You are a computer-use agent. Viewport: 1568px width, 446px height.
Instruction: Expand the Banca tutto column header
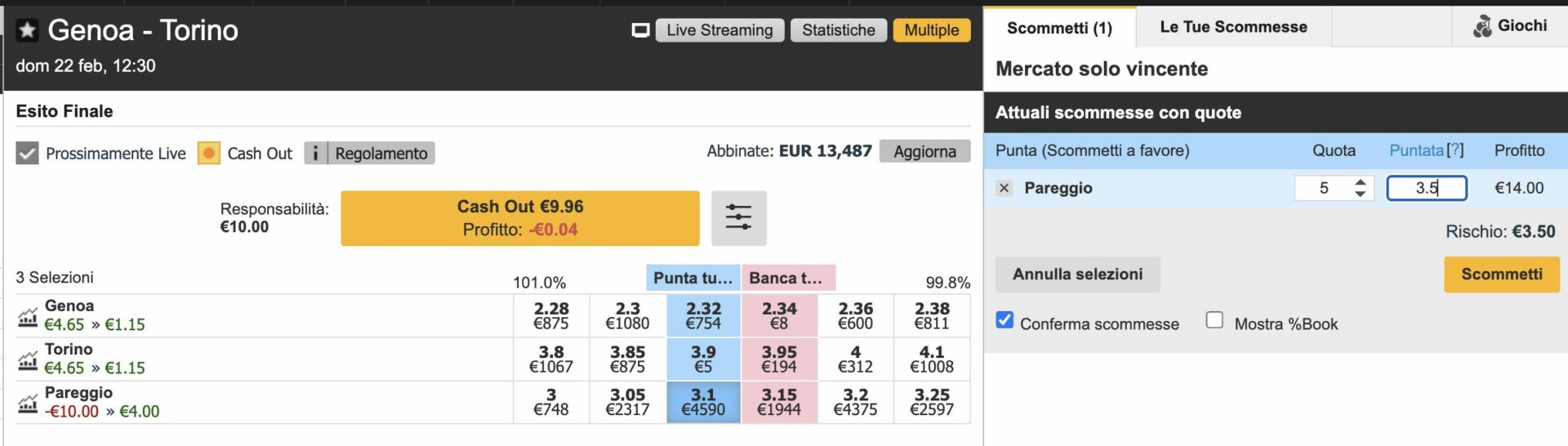[786, 278]
